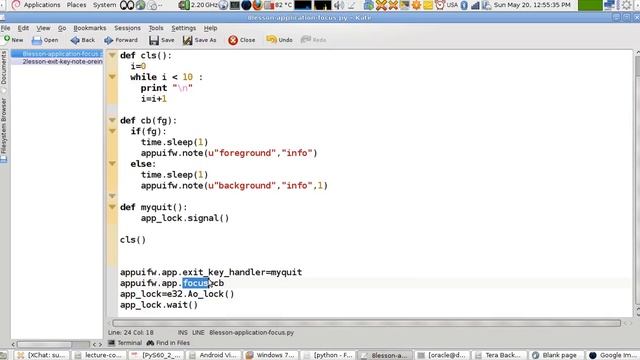Click the Forward arrow toolbar button
Viewport: 640px width, 360px height.
point(121,40)
